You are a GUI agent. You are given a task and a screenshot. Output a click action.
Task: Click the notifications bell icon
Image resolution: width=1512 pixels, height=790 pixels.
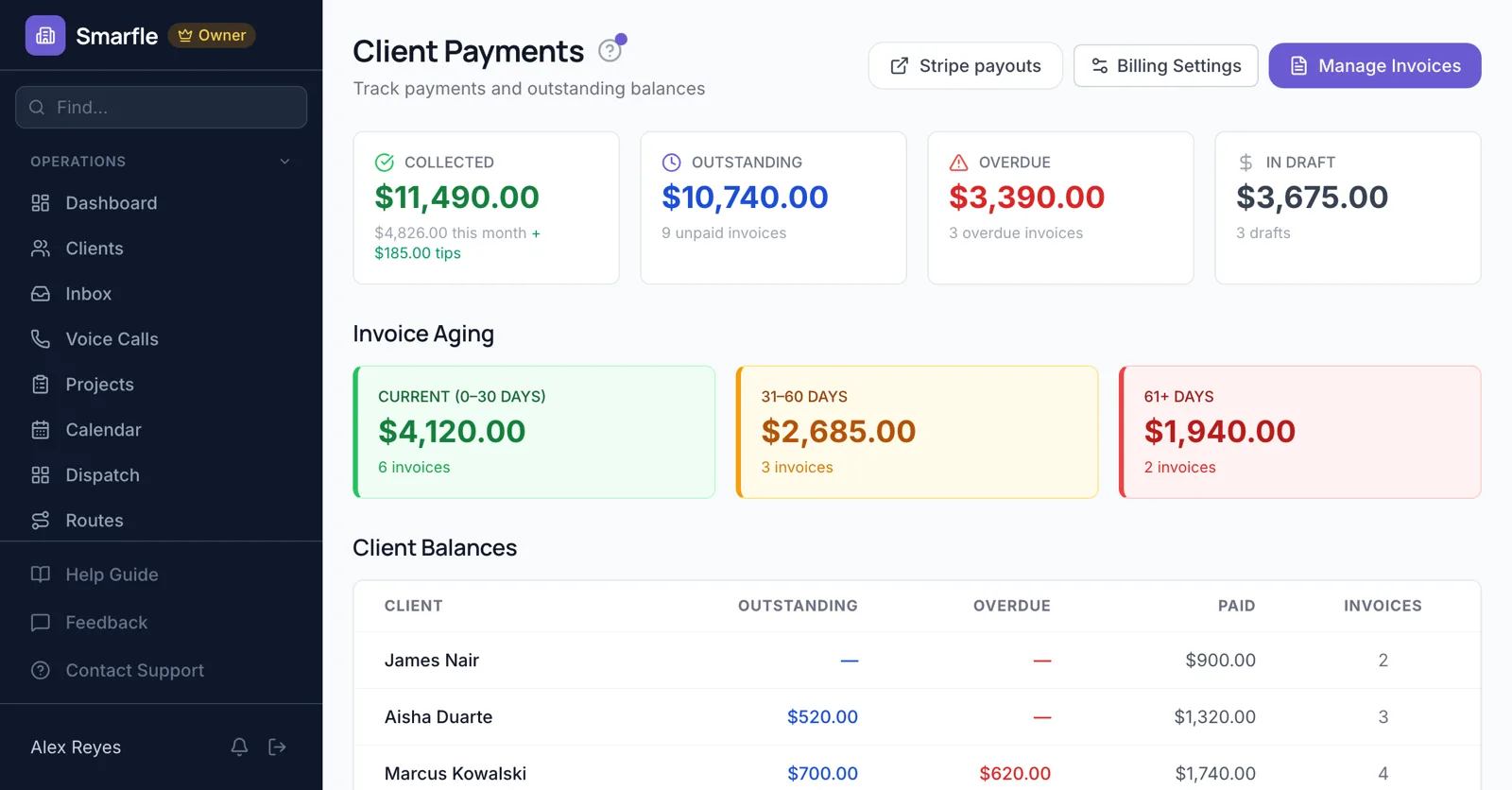(239, 747)
